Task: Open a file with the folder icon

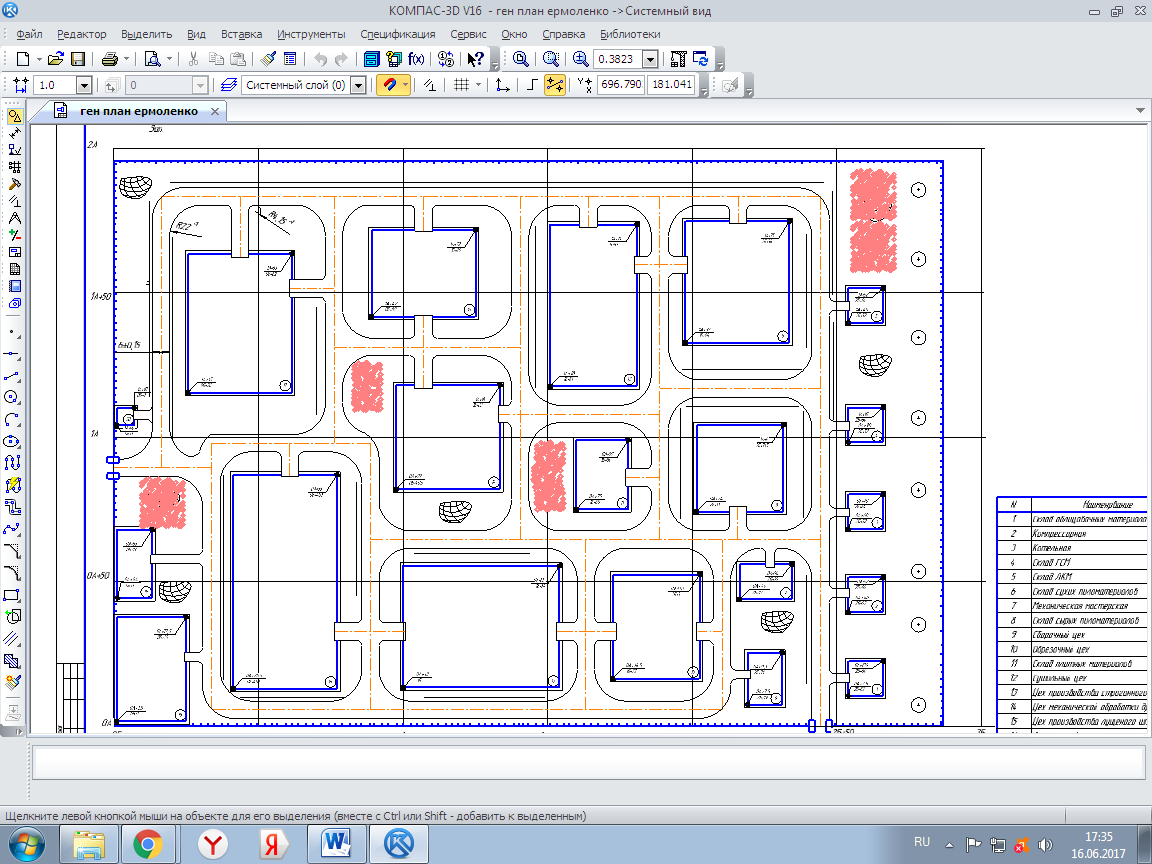Action: [56, 59]
